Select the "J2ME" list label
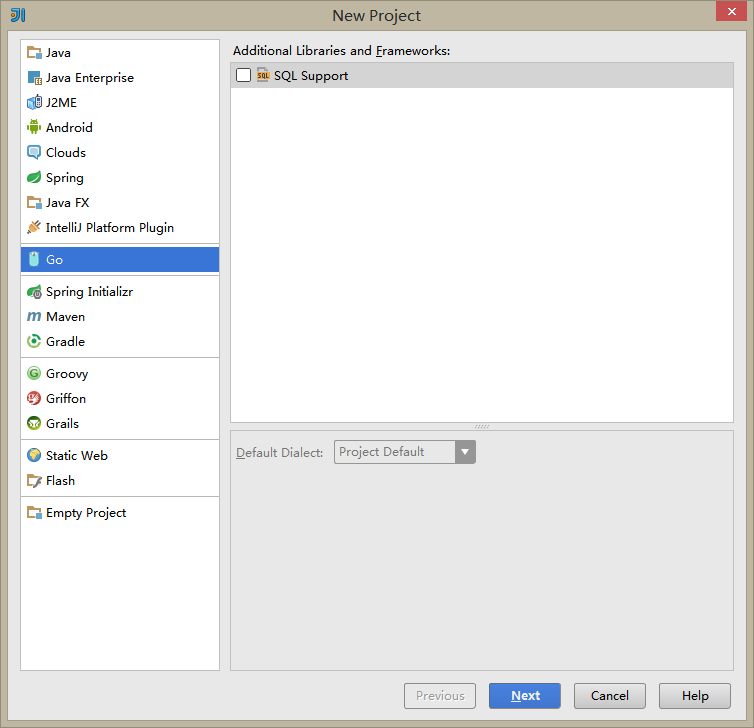The width and height of the screenshot is (754, 728). [x=62, y=102]
